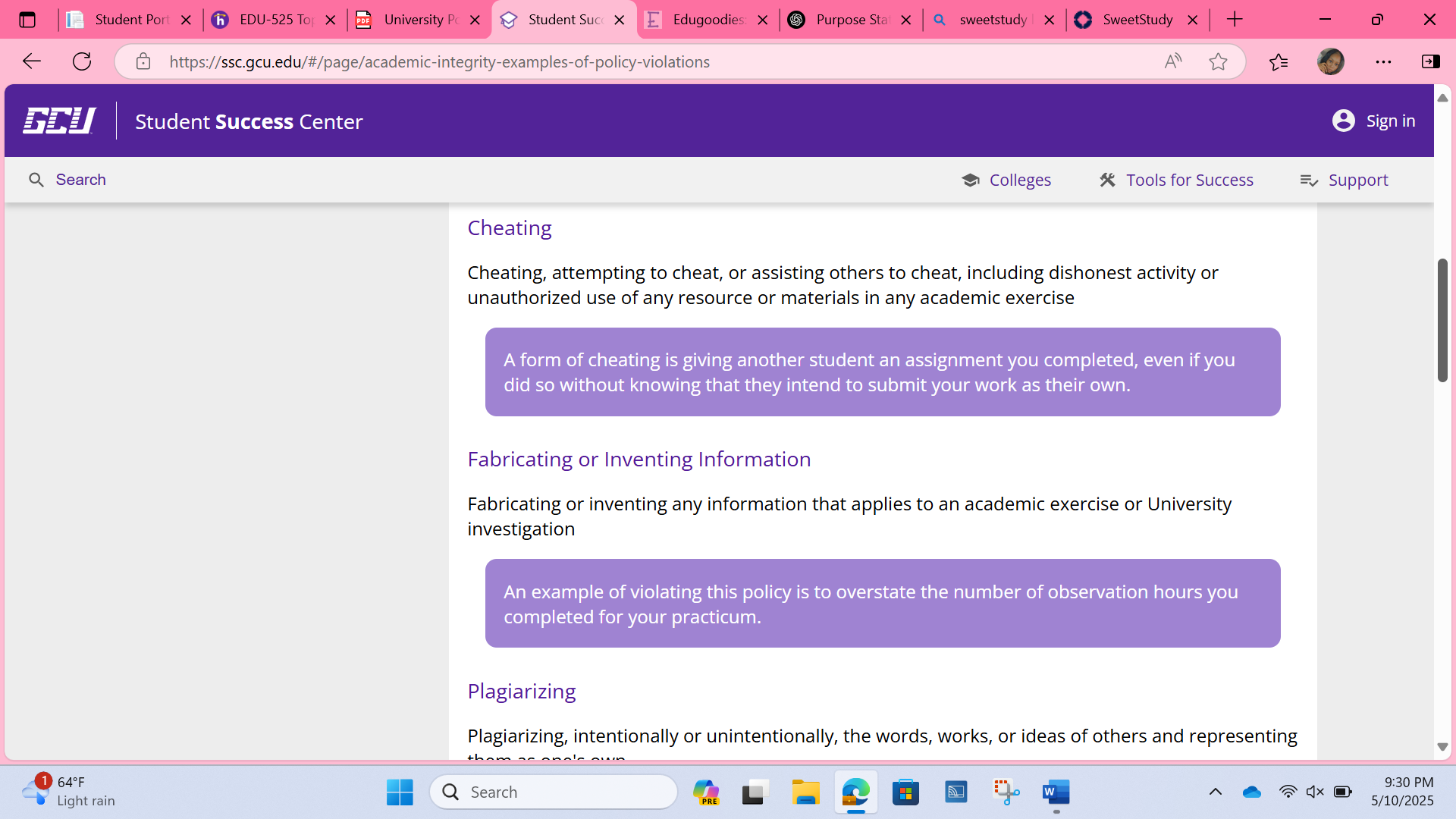This screenshot has height=819, width=1456.
Task: Click the page scrollbar thumb
Action: tap(1442, 320)
